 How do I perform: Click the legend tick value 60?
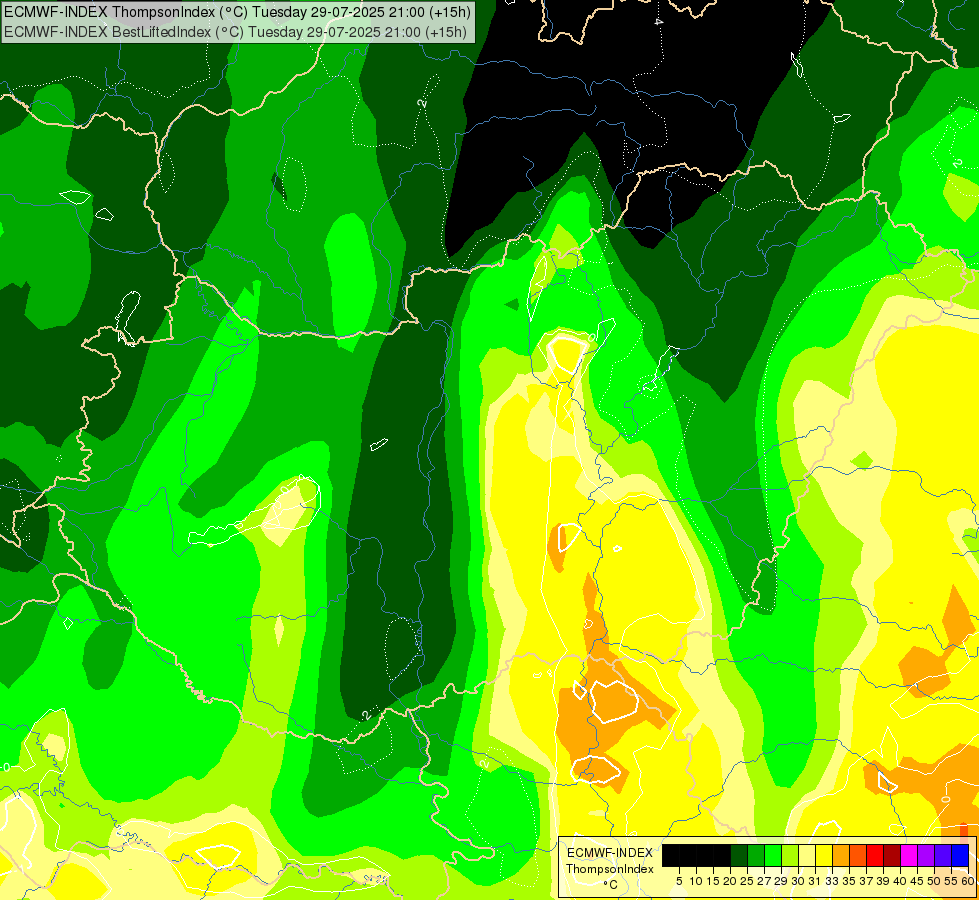pyautogui.click(x=968, y=881)
